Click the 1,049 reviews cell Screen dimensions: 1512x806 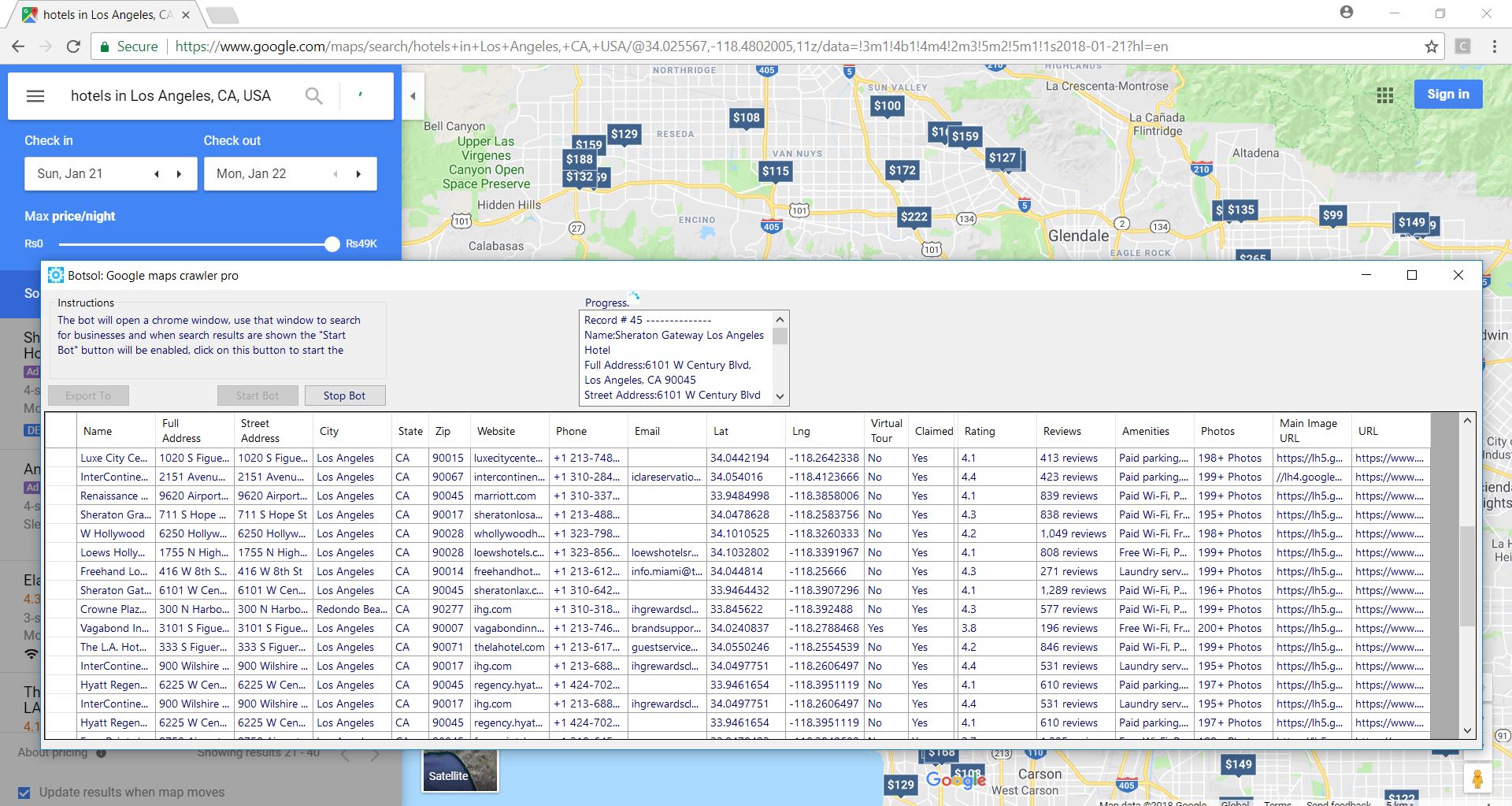pyautogui.click(x=1076, y=533)
